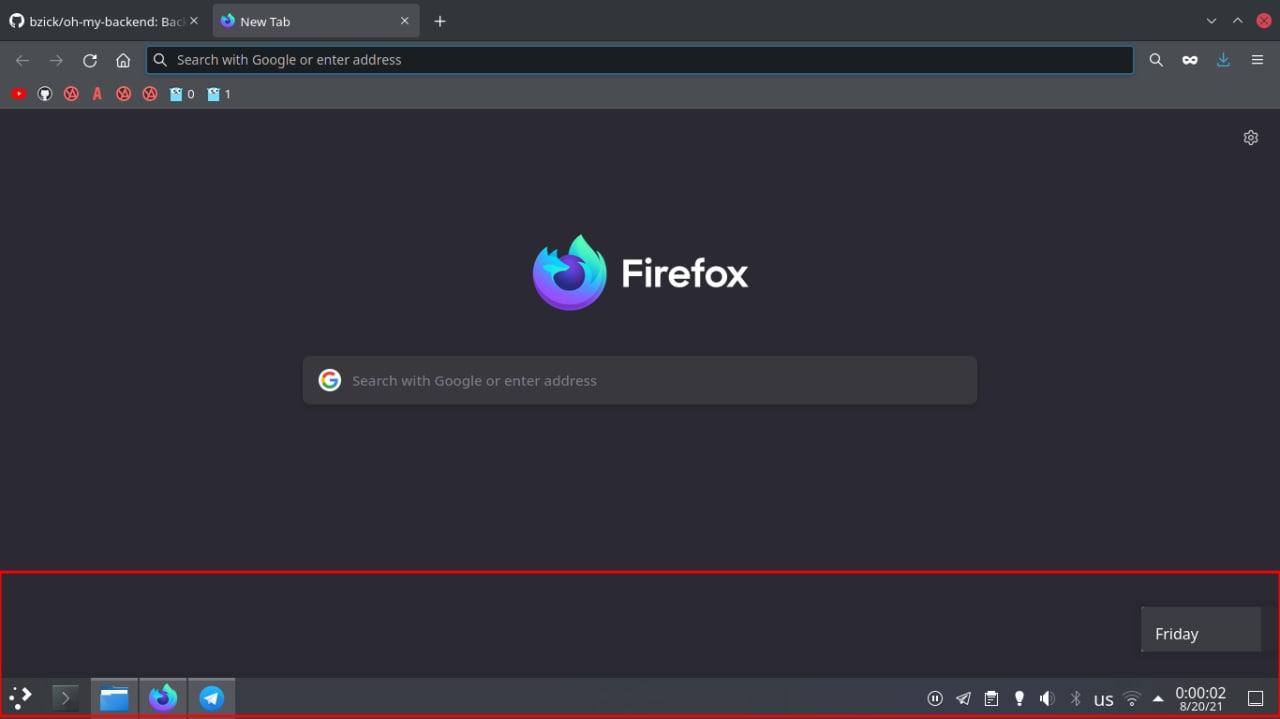Viewport: 1280px width, 719px height.
Task: Reload the current page
Action: point(90,60)
